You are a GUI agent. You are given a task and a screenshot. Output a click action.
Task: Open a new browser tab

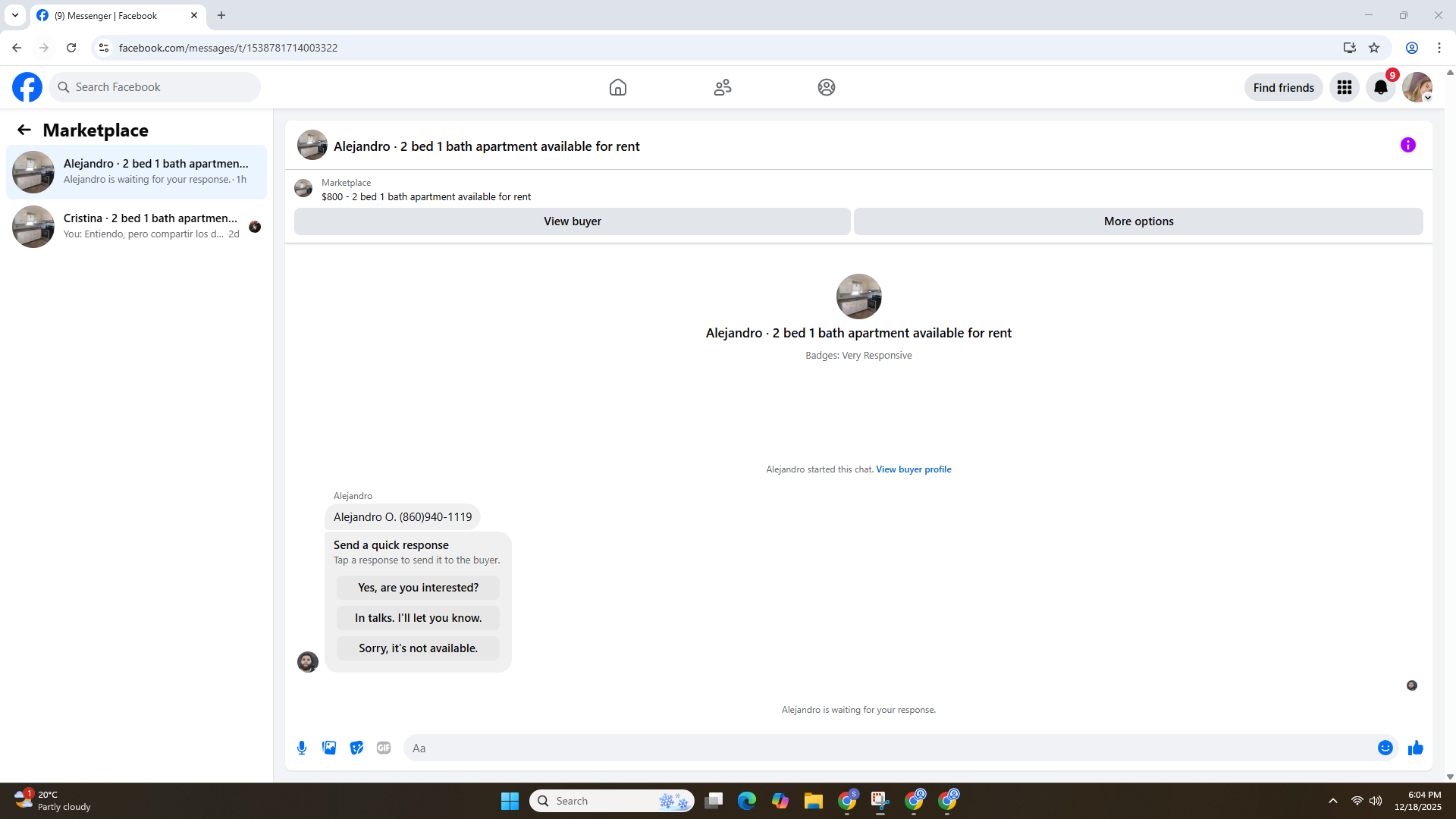[221, 15]
